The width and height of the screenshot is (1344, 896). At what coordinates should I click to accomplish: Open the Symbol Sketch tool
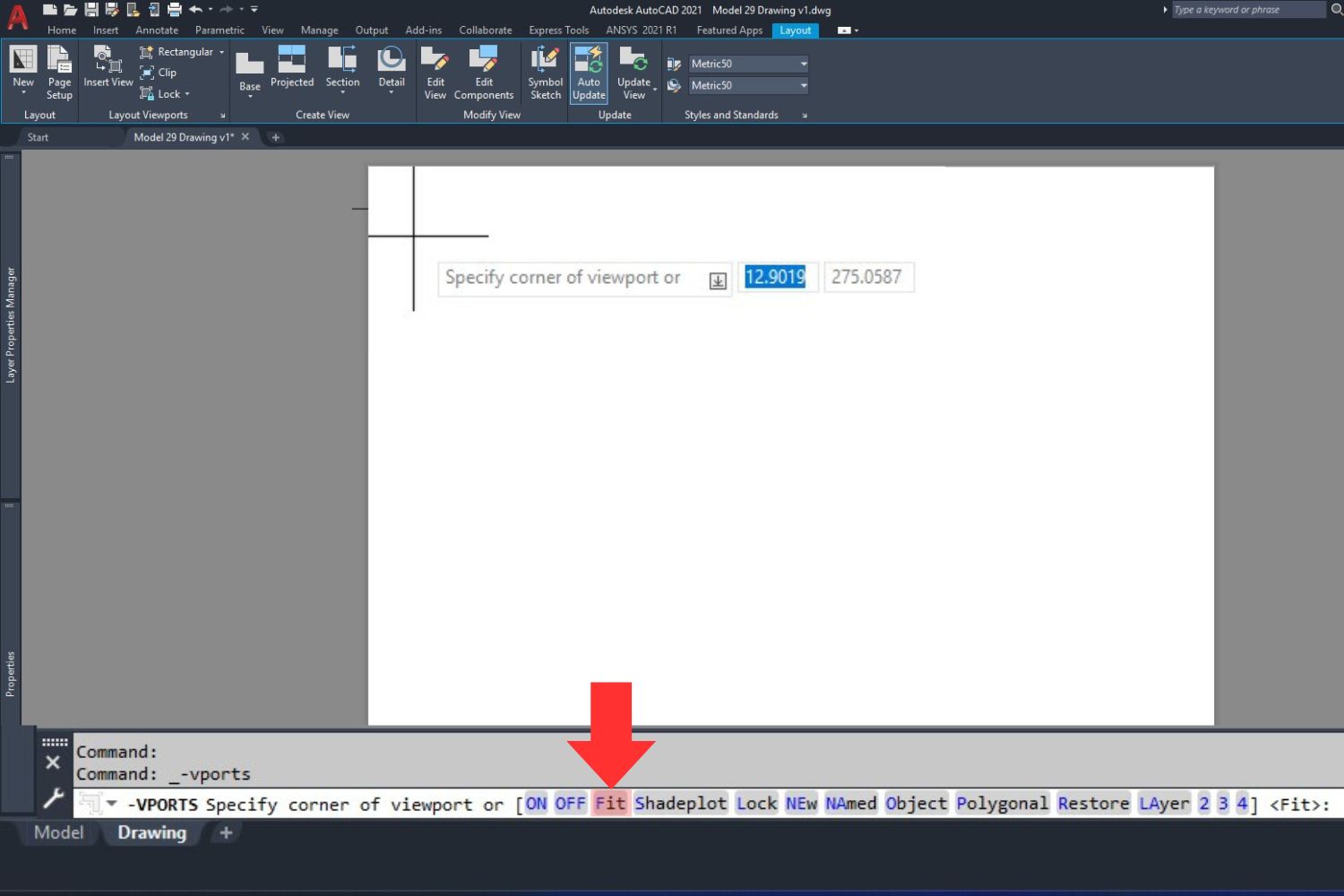tap(544, 72)
